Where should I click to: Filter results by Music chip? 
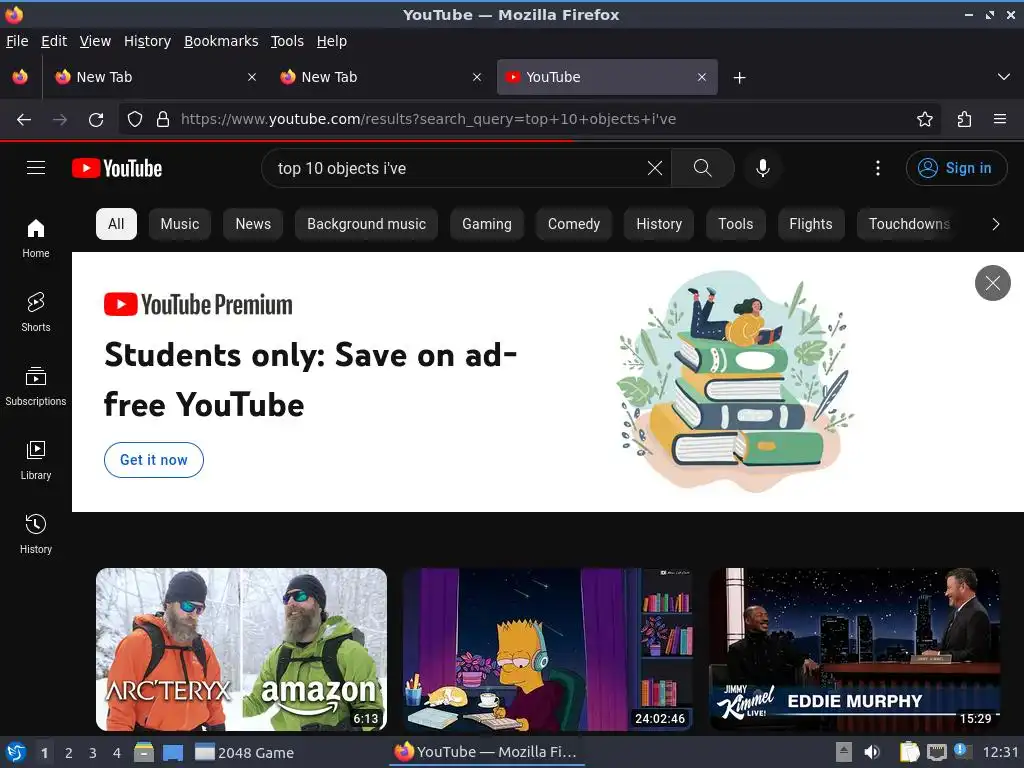(180, 224)
